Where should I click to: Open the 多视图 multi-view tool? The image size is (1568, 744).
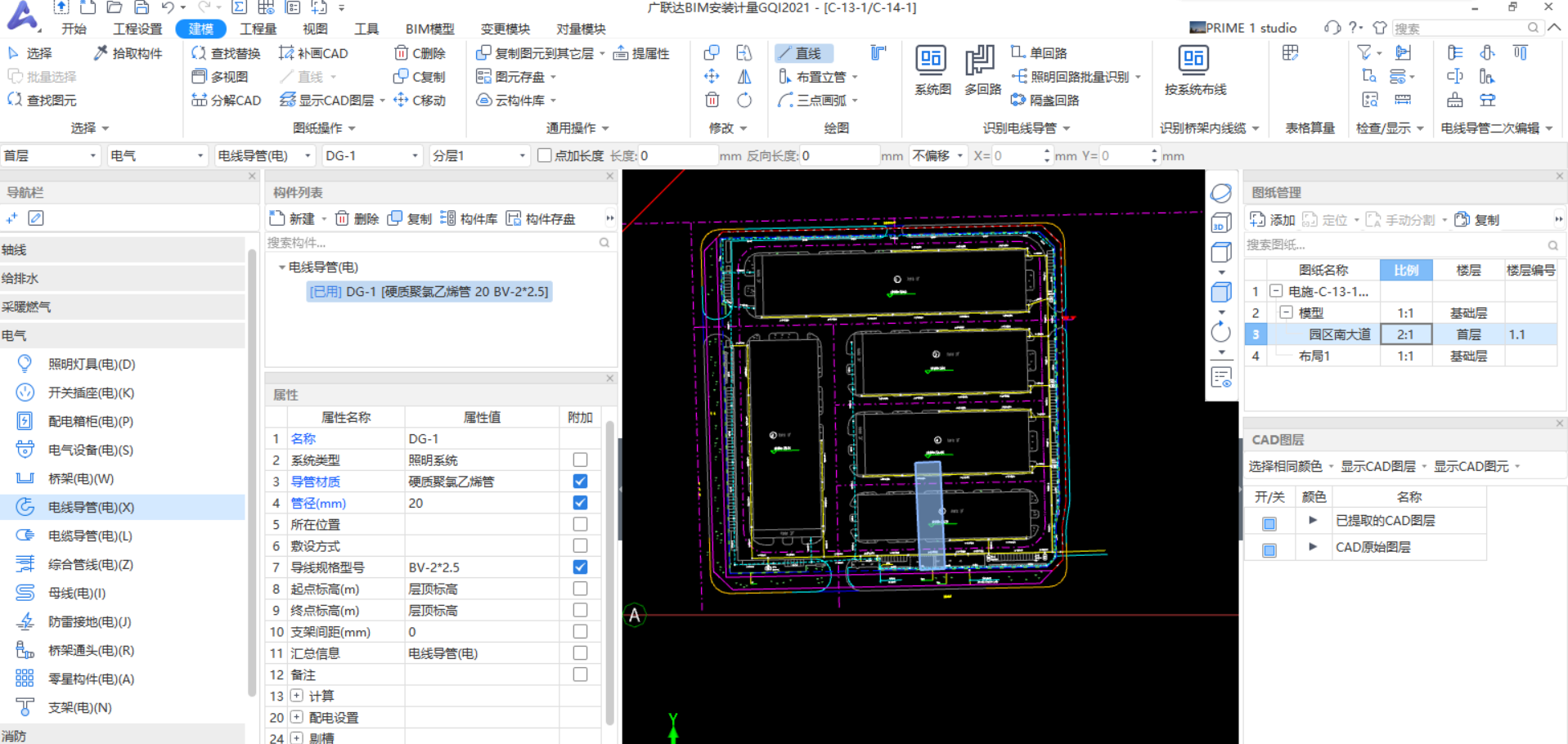[219, 77]
